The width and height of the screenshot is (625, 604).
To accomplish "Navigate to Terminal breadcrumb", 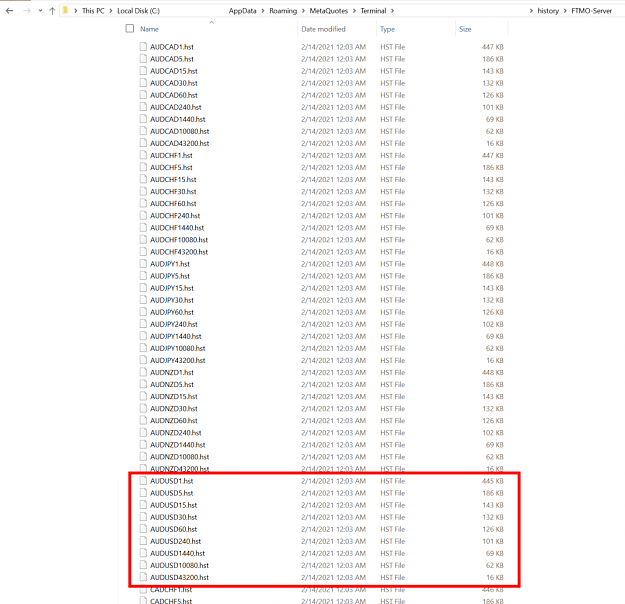I will point(373,11).
